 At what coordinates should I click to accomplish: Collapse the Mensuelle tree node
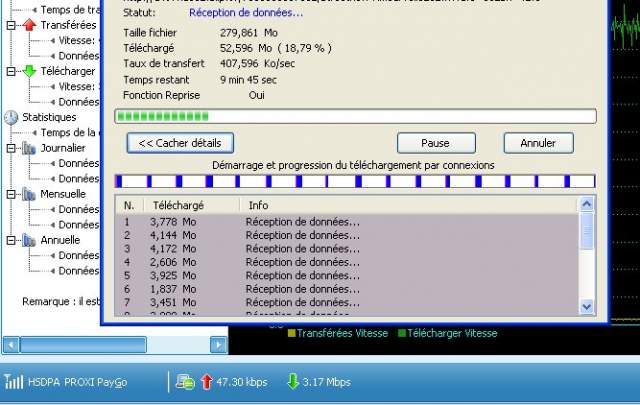click(10, 194)
